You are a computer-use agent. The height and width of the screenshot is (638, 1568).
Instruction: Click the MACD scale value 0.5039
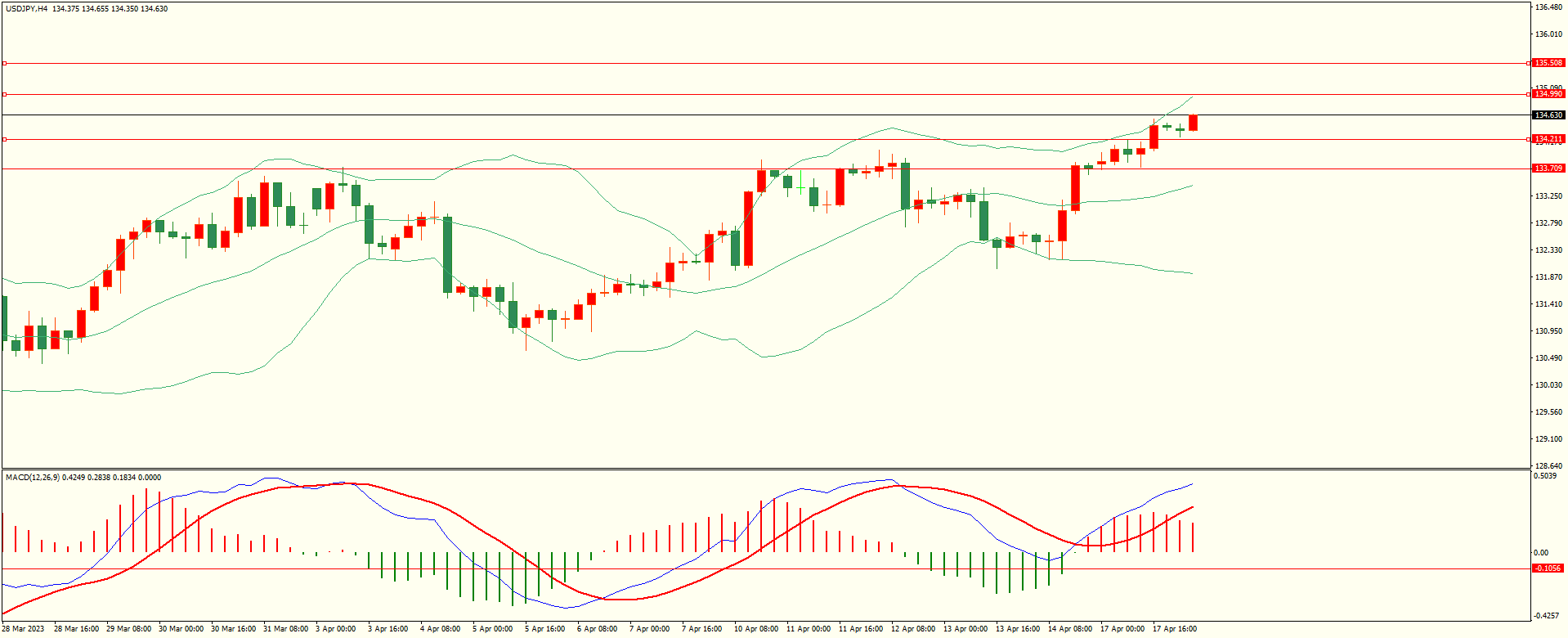click(x=1546, y=476)
